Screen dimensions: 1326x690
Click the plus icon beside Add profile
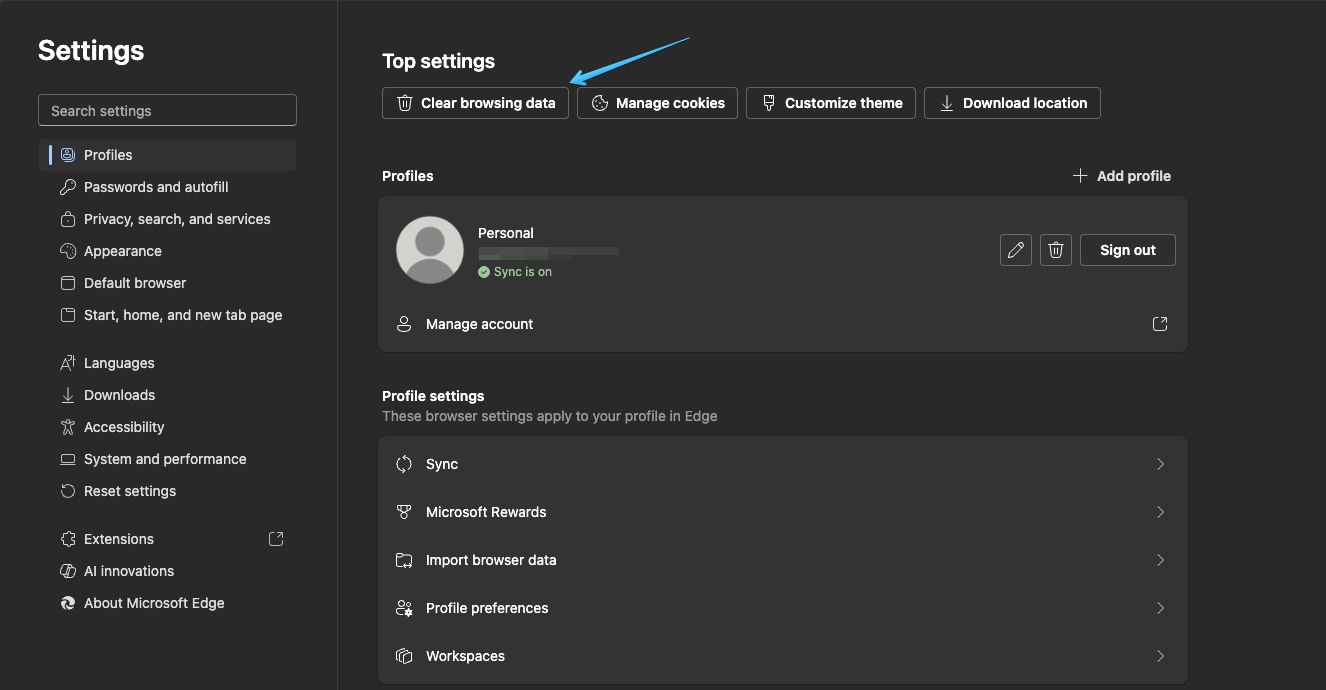click(x=1080, y=176)
